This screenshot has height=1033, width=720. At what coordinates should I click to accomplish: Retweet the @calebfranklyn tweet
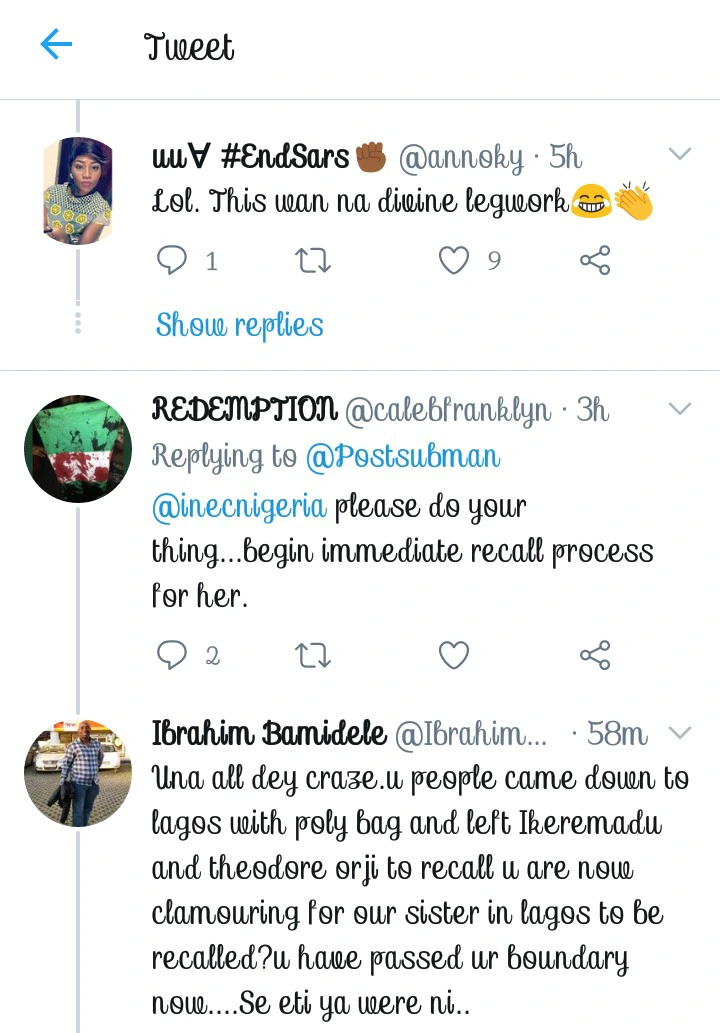coord(313,655)
